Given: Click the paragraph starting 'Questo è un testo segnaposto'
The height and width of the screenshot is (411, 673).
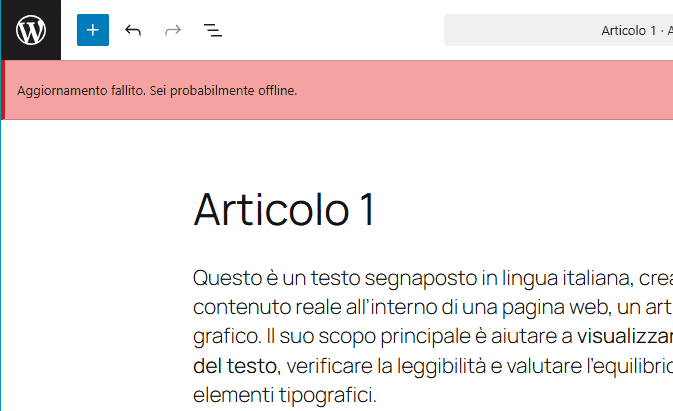Looking at the screenshot, I should point(433,336).
